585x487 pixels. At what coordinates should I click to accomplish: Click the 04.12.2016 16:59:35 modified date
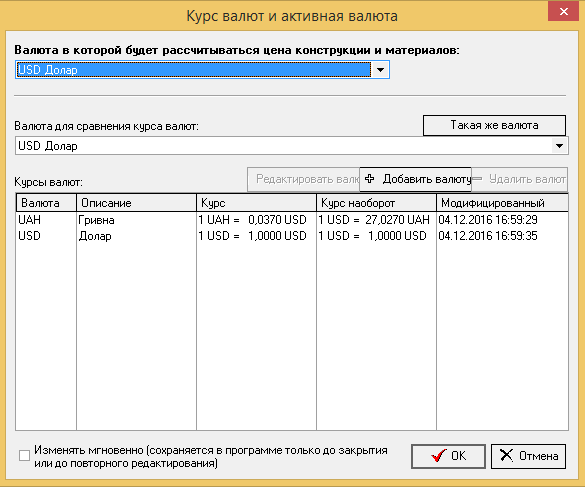[488, 236]
